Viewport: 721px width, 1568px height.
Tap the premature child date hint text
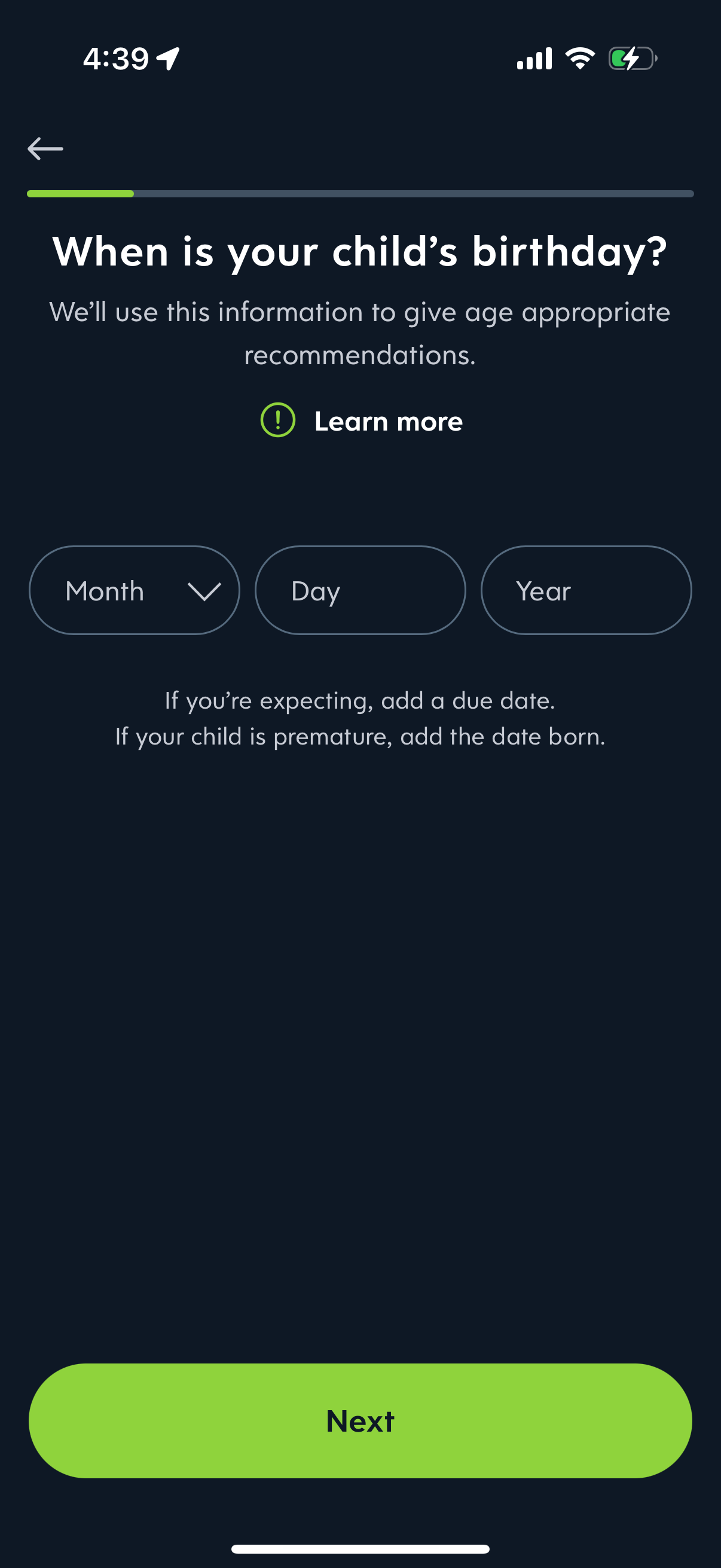click(x=360, y=737)
